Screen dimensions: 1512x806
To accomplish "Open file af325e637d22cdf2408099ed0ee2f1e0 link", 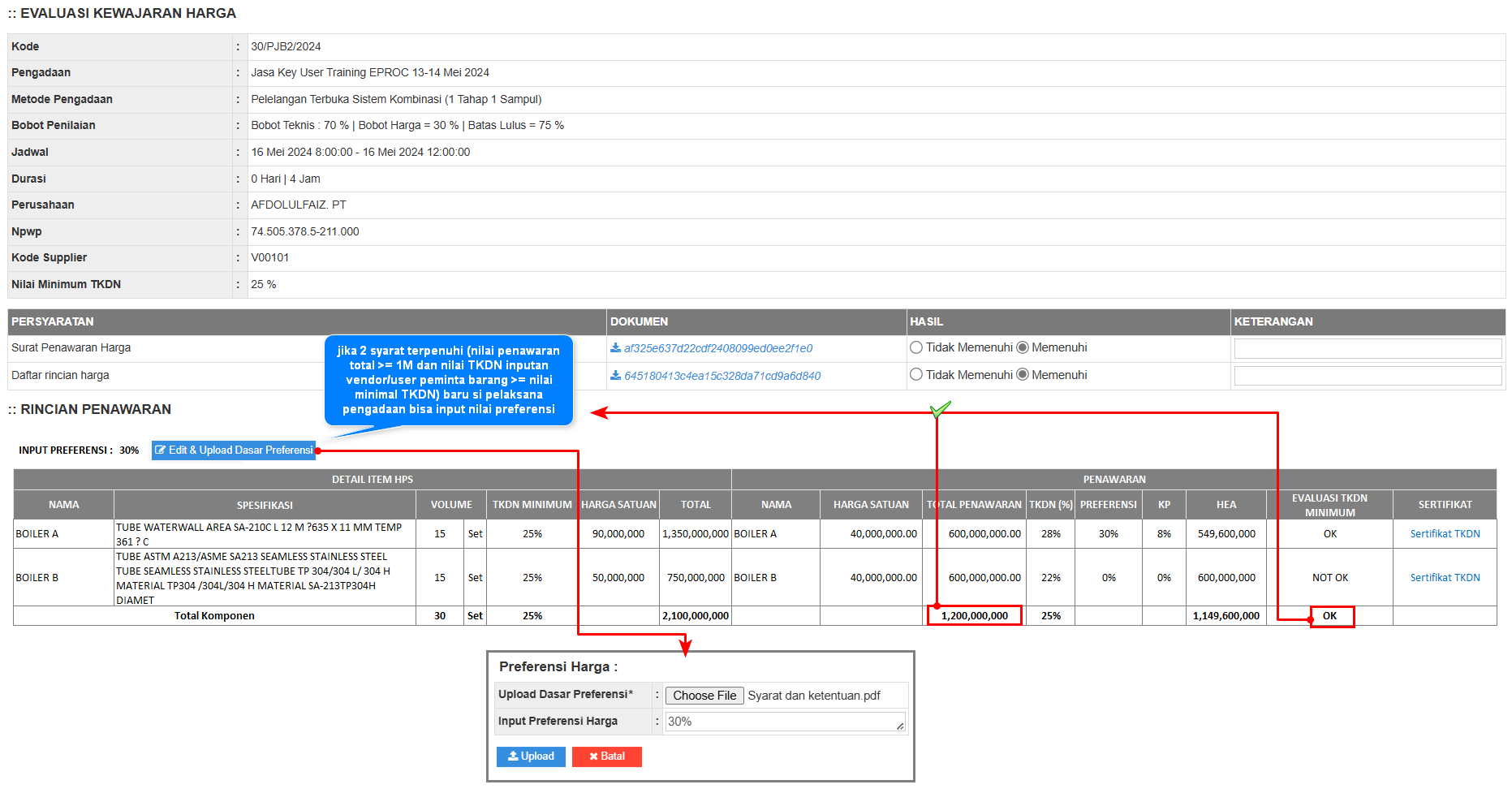I will pos(718,348).
